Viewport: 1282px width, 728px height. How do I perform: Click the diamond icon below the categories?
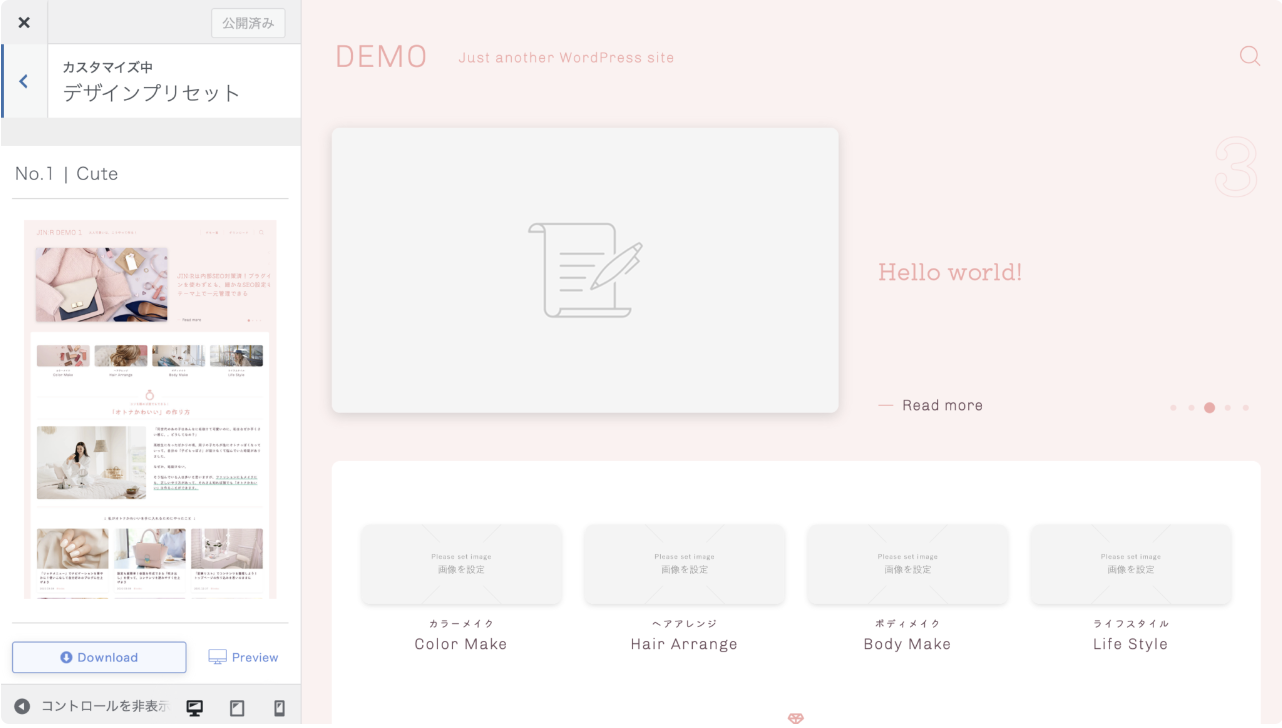click(x=795, y=718)
